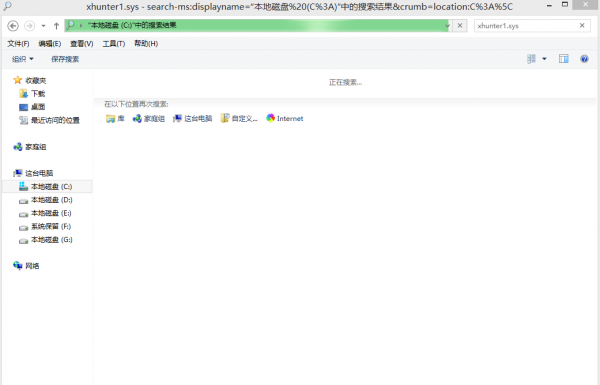
Task: Open the 编辑(E) menu
Action: pyautogui.click(x=50, y=44)
